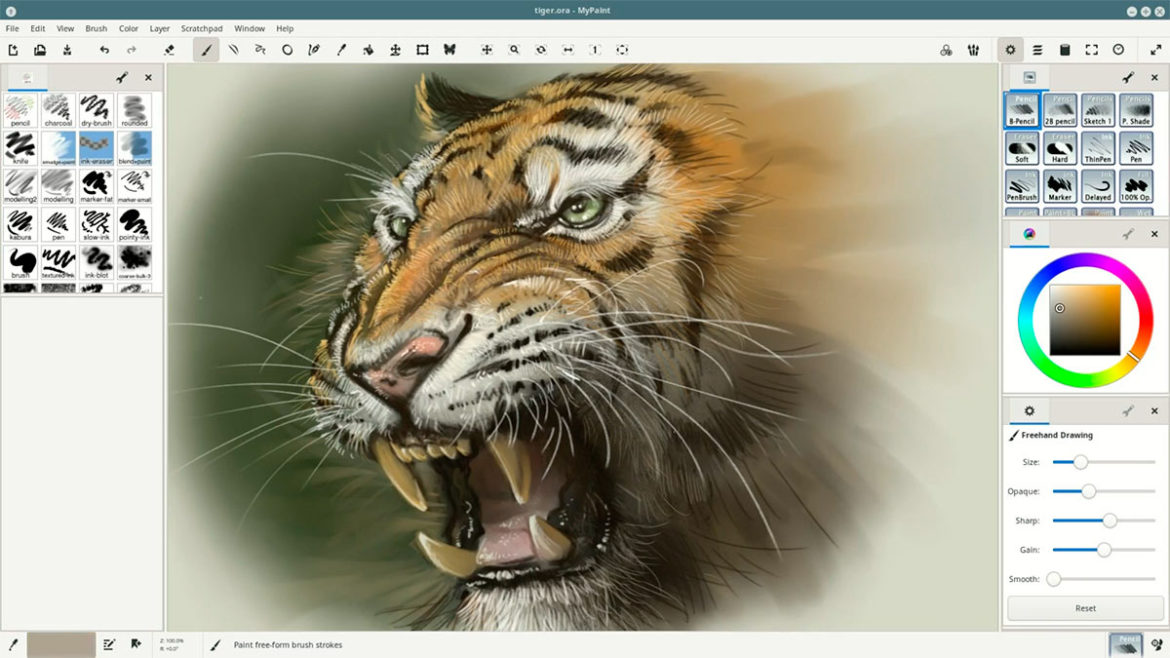Viewport: 1170px width, 658px height.
Task: Click the zoom magnifier tool
Action: 514,50
